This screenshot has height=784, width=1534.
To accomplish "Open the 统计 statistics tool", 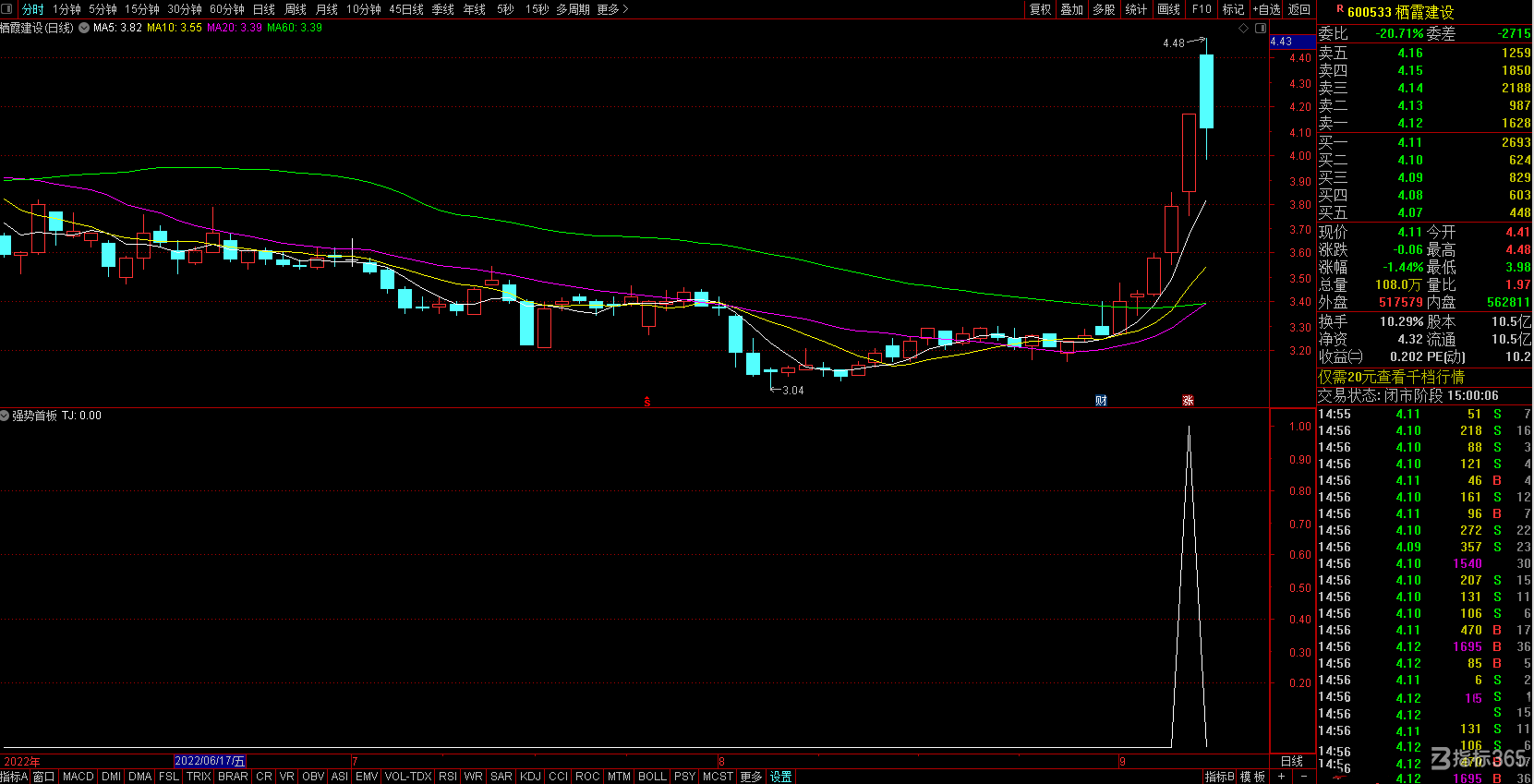I will 1136,9.
